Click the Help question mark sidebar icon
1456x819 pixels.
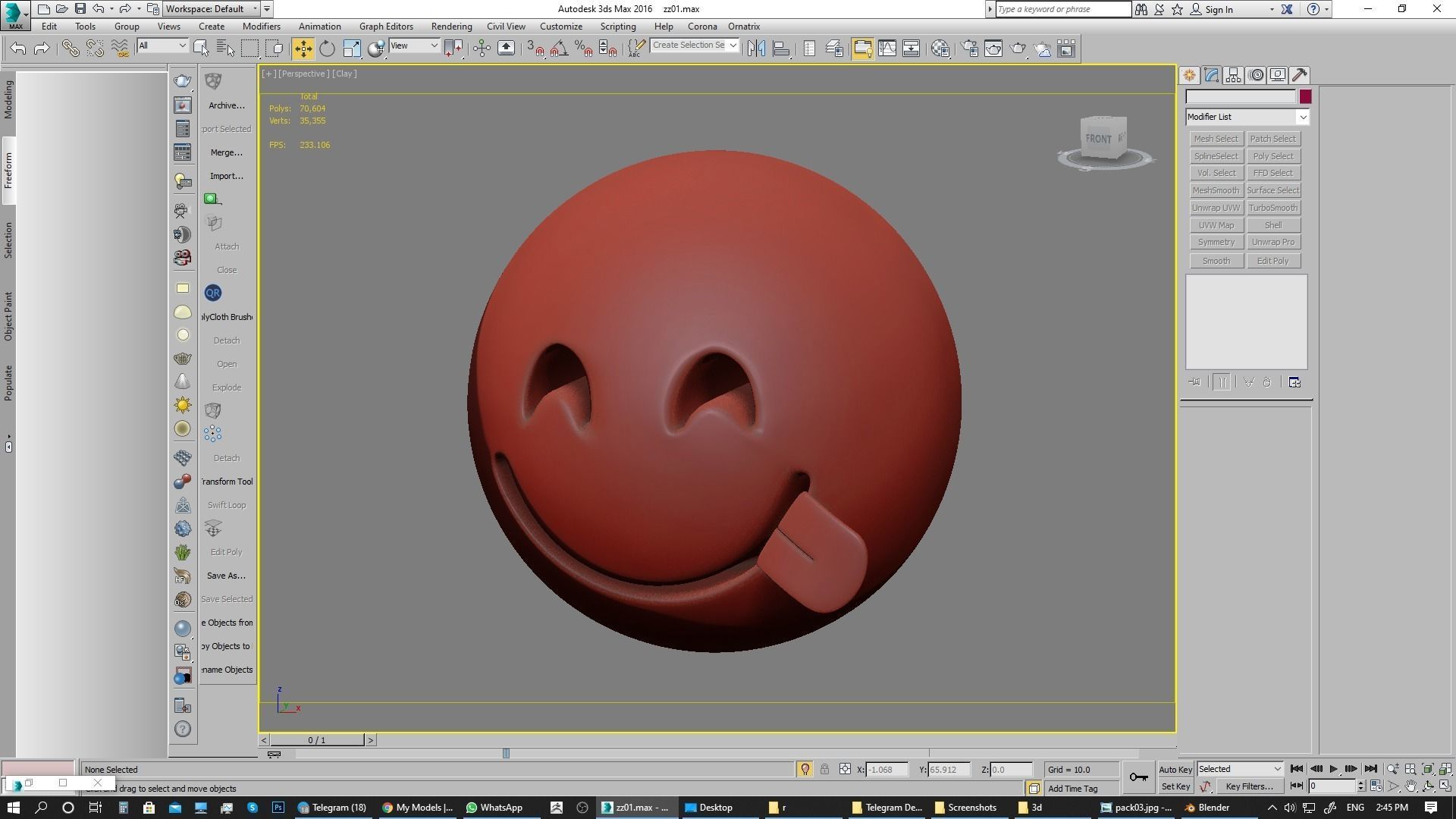[x=183, y=729]
